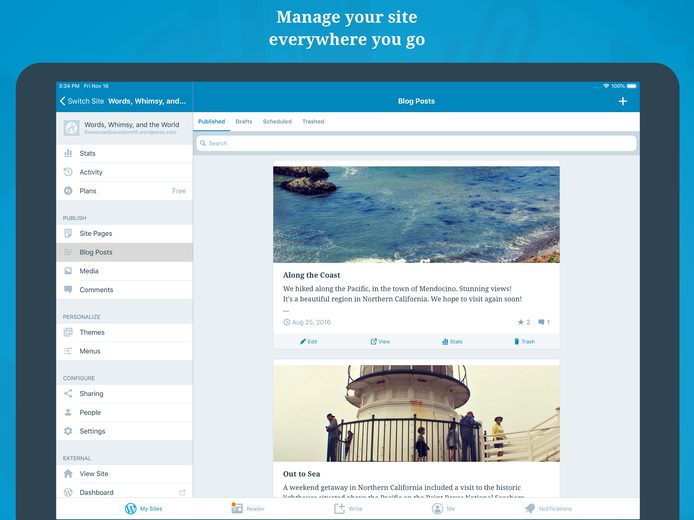Open the Menus list icon
Viewport: 694px width, 520px height.
pyautogui.click(x=68, y=351)
